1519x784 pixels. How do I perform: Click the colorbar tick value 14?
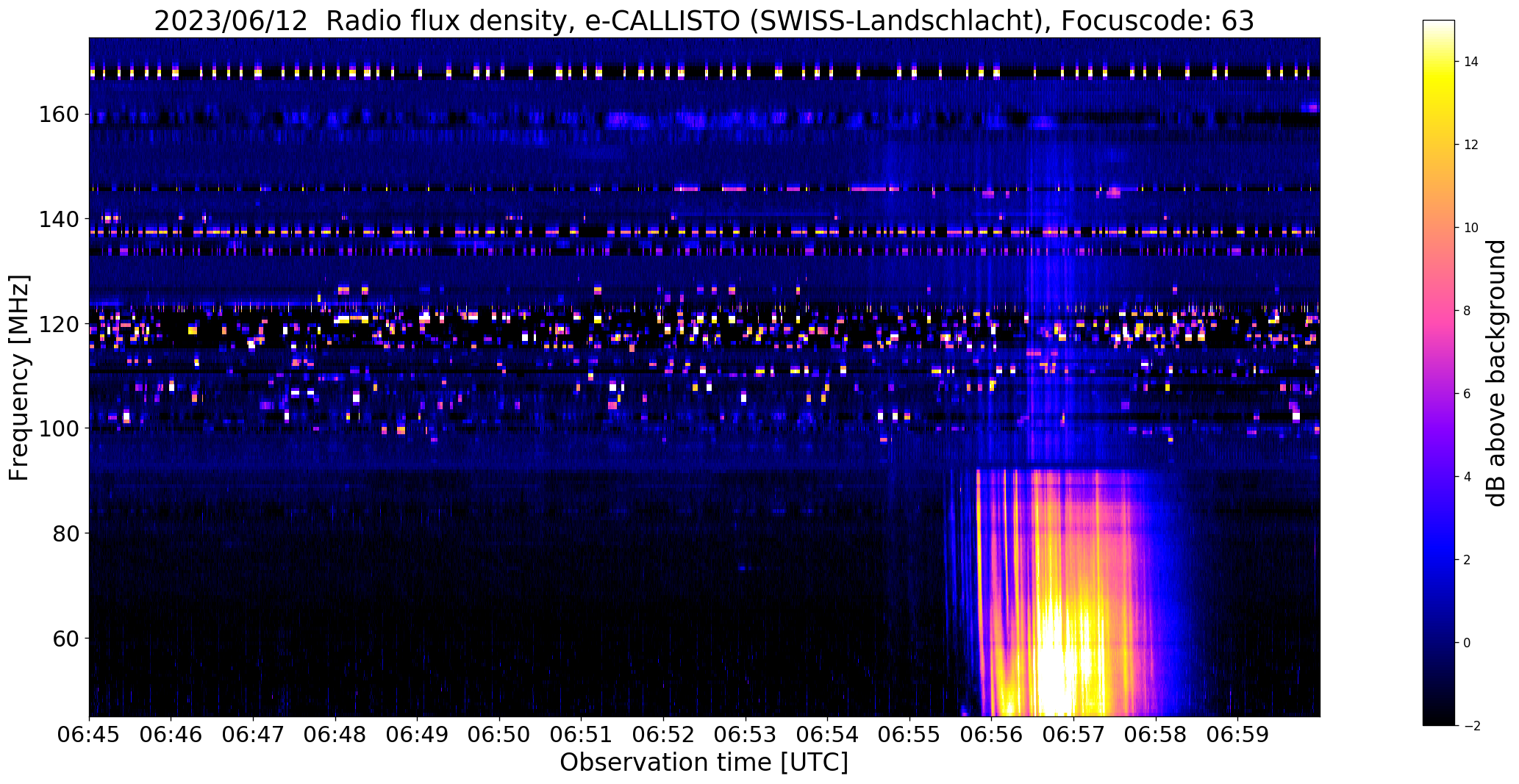[1471, 62]
